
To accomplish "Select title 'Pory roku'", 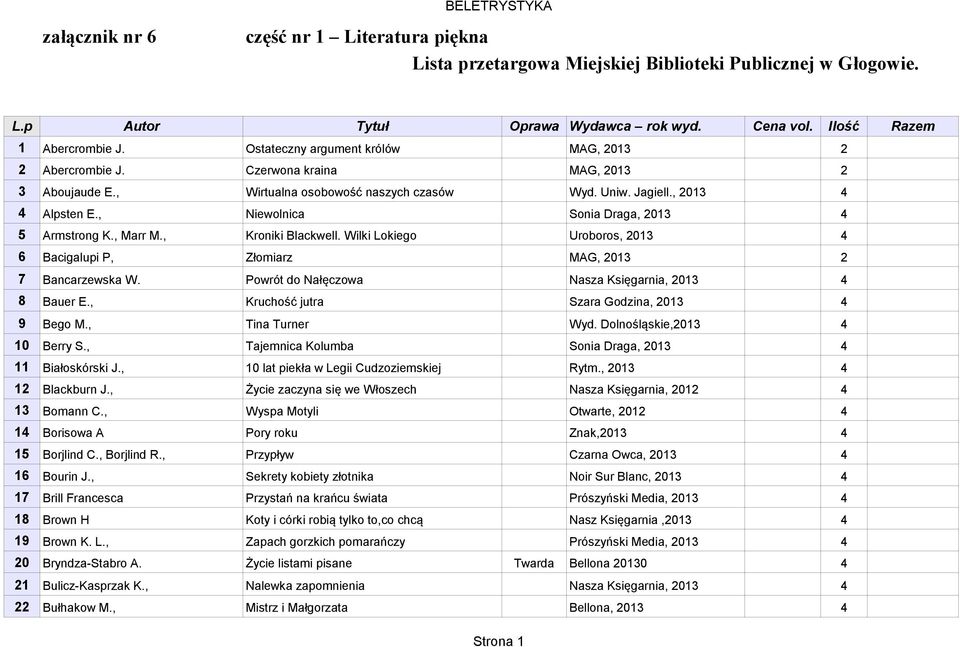I will pos(271,433).
